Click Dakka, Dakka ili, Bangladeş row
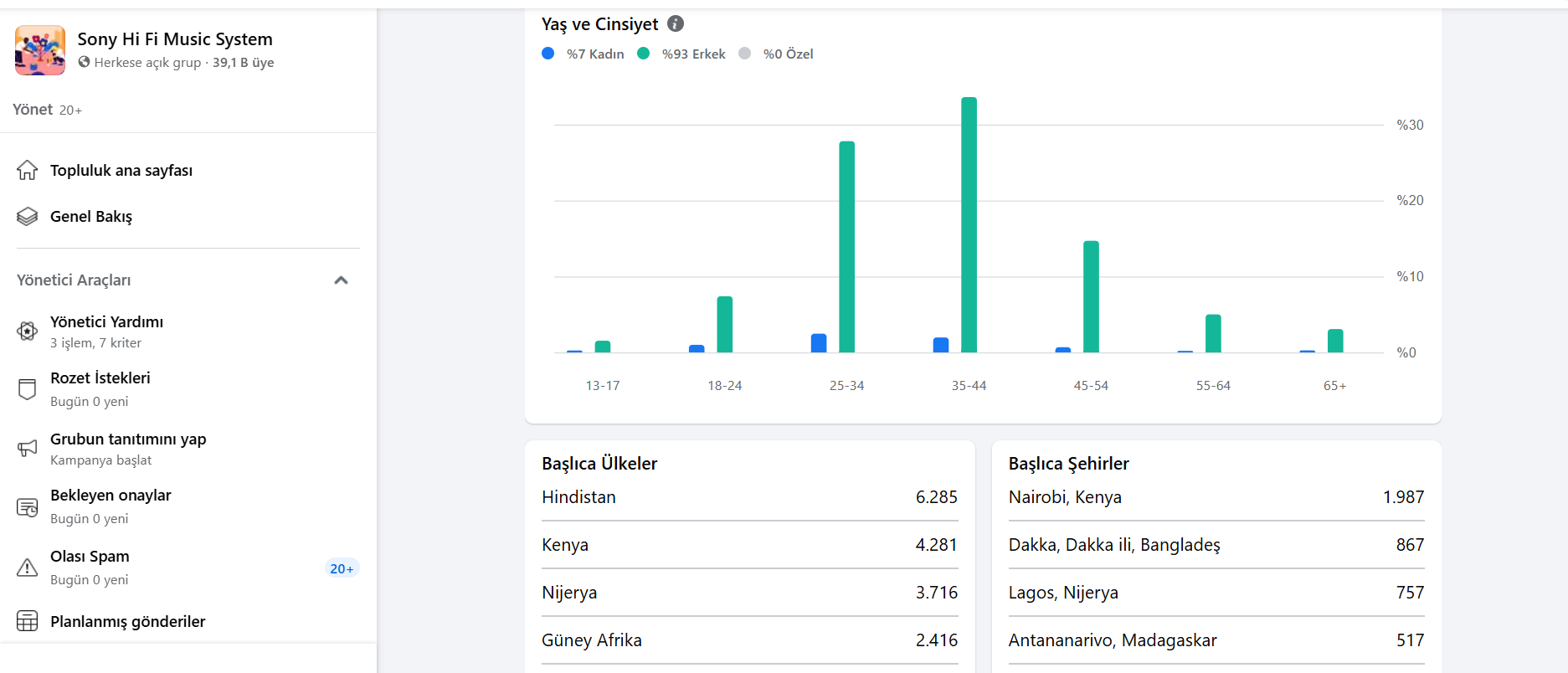Image resolution: width=1568 pixels, height=673 pixels. coord(1216,545)
